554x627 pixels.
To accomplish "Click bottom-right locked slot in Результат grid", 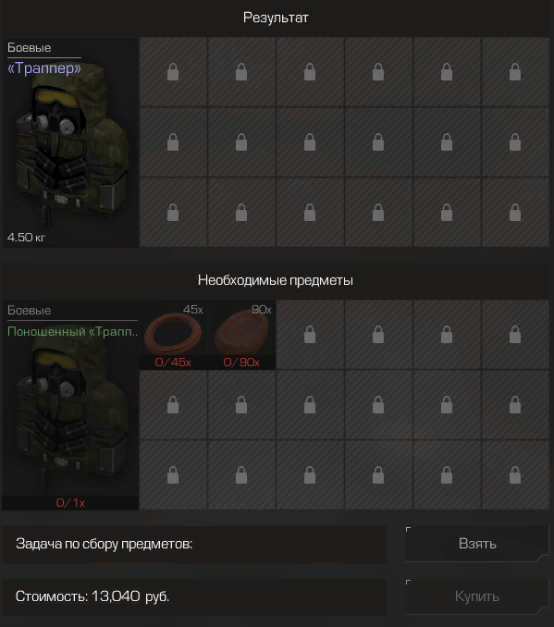I will (x=515, y=212).
